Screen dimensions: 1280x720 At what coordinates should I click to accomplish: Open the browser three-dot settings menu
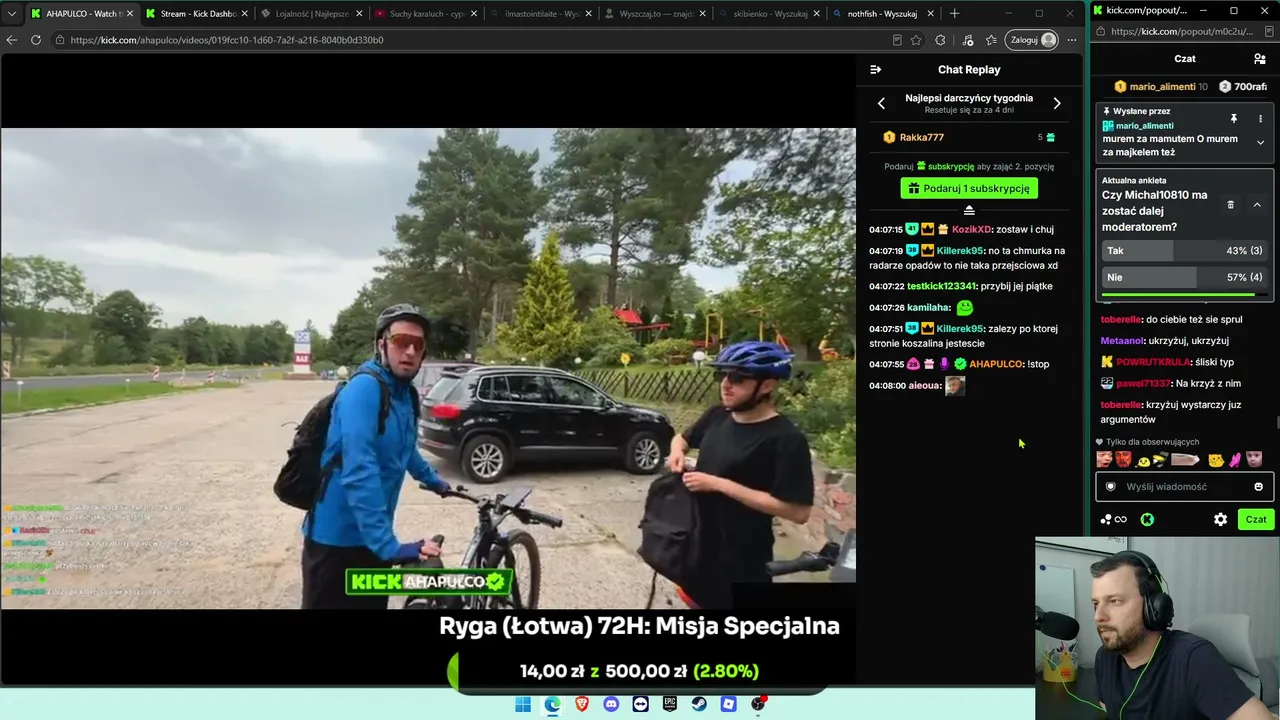pyautogui.click(x=1072, y=40)
